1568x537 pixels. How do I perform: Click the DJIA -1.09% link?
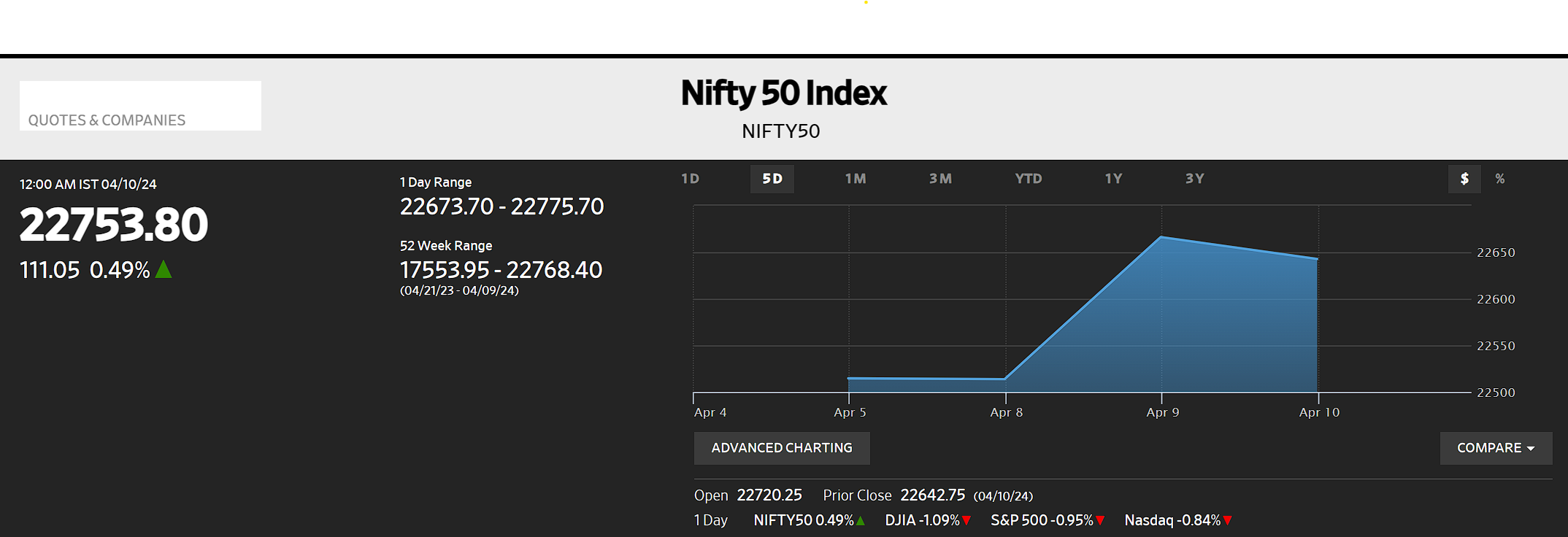point(923,520)
